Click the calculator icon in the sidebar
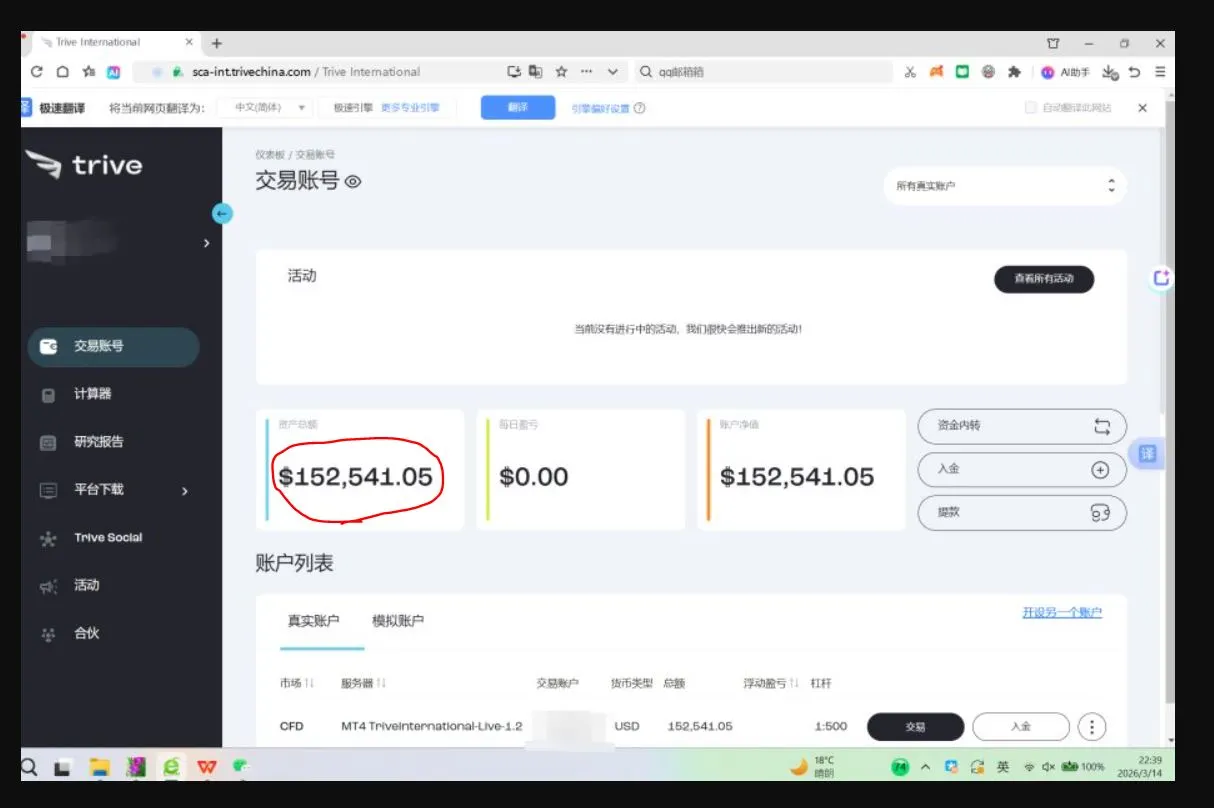This screenshot has height=808, width=1214. coord(48,395)
